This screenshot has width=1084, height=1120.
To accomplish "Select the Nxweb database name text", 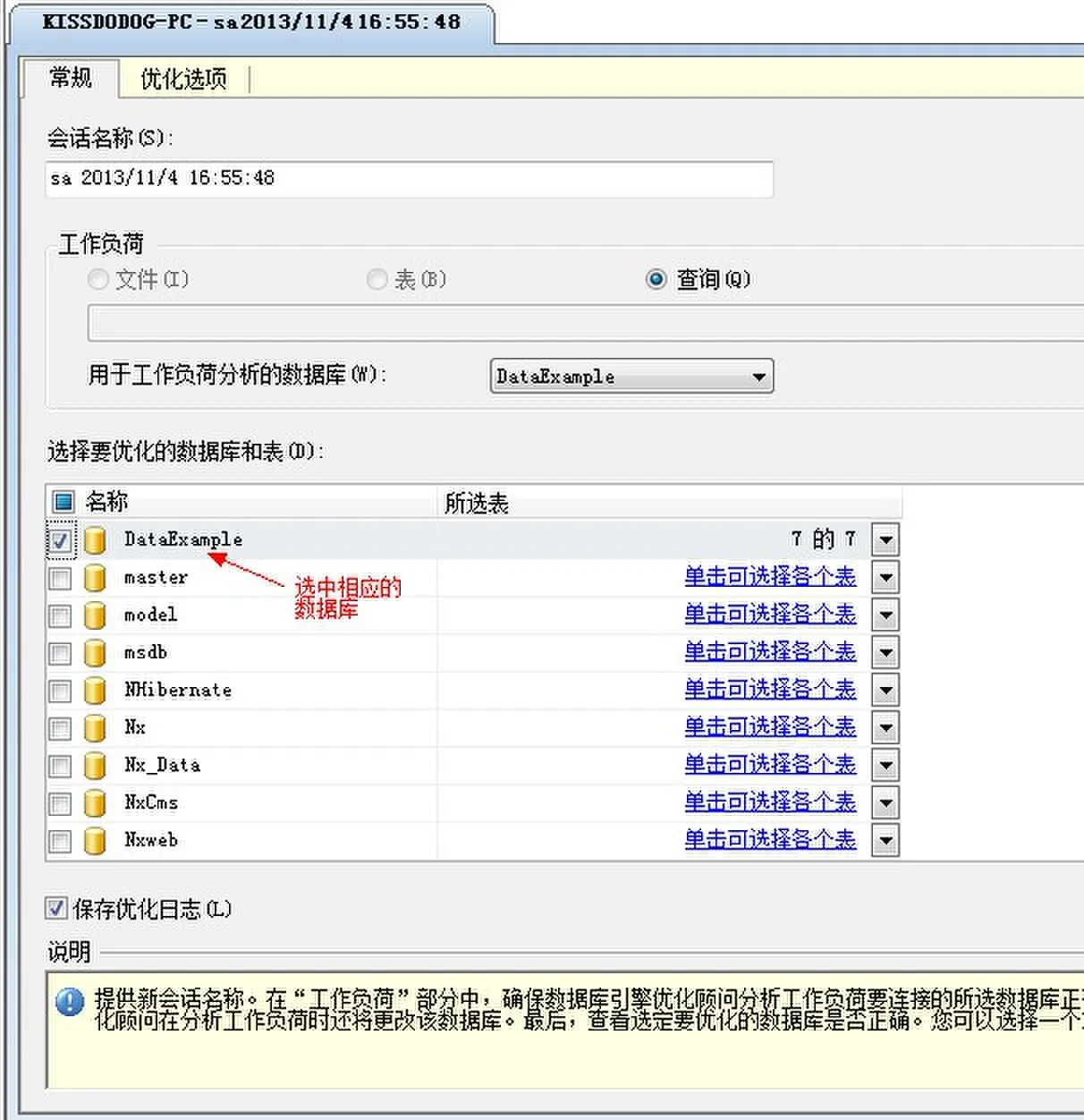I will click(151, 840).
